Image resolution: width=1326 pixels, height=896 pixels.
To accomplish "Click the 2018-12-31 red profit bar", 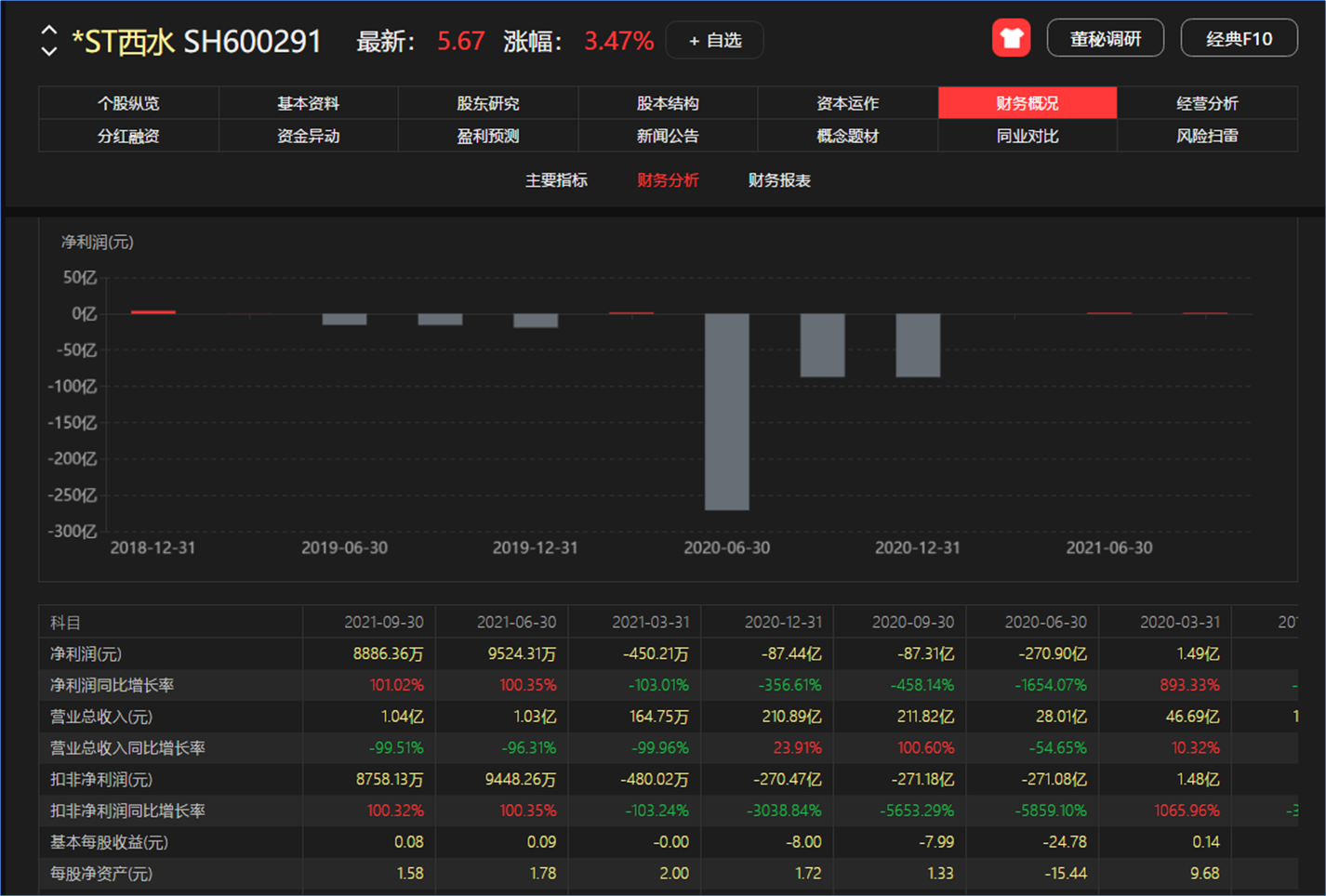I will (x=153, y=312).
